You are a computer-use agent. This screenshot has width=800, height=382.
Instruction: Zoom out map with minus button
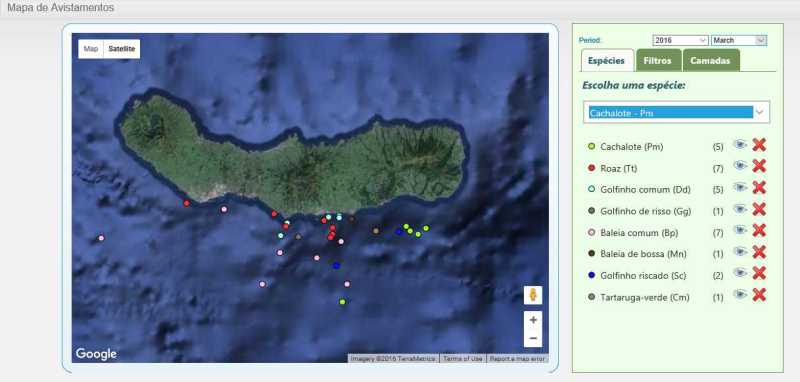pos(533,338)
